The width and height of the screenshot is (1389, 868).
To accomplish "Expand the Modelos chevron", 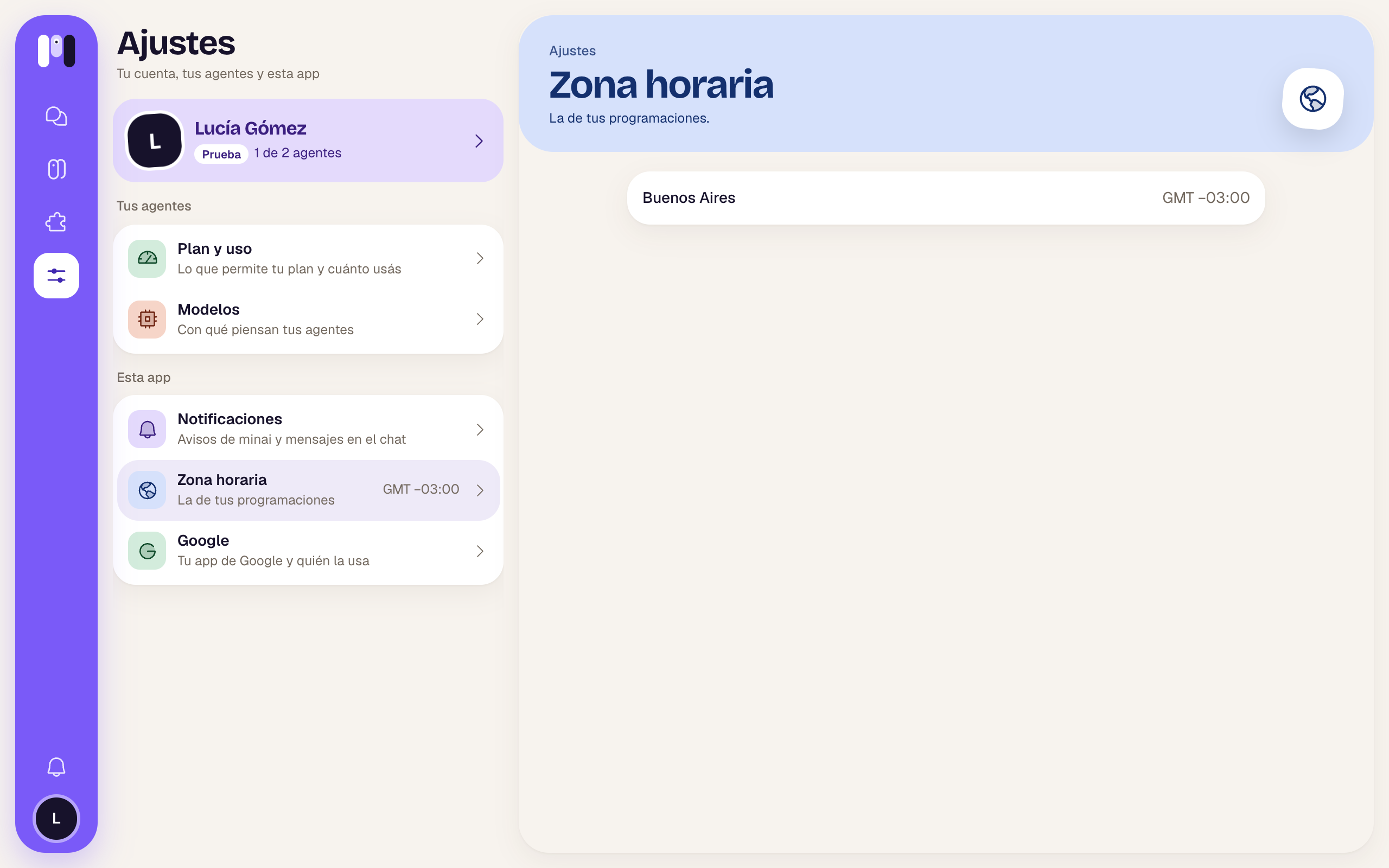I will click(480, 319).
